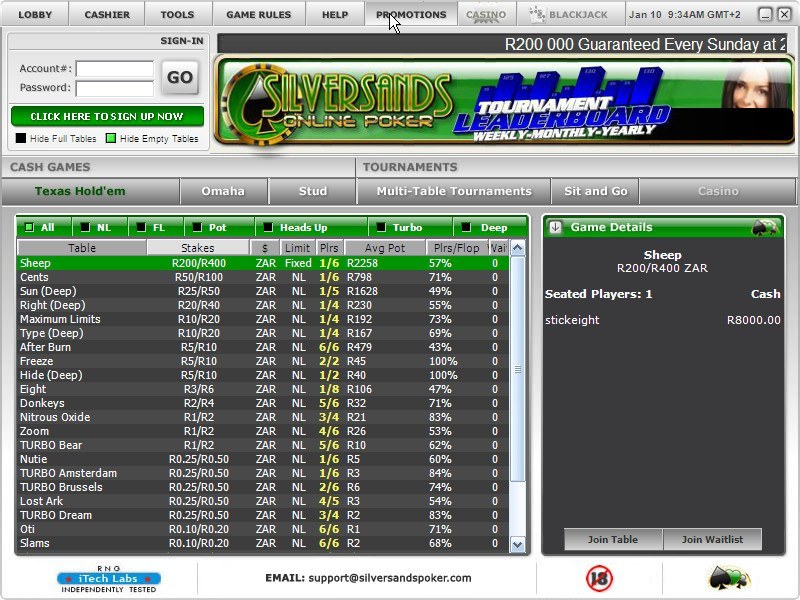Click the card suits icon in footer
Screen dimensions: 800x600
(729, 578)
